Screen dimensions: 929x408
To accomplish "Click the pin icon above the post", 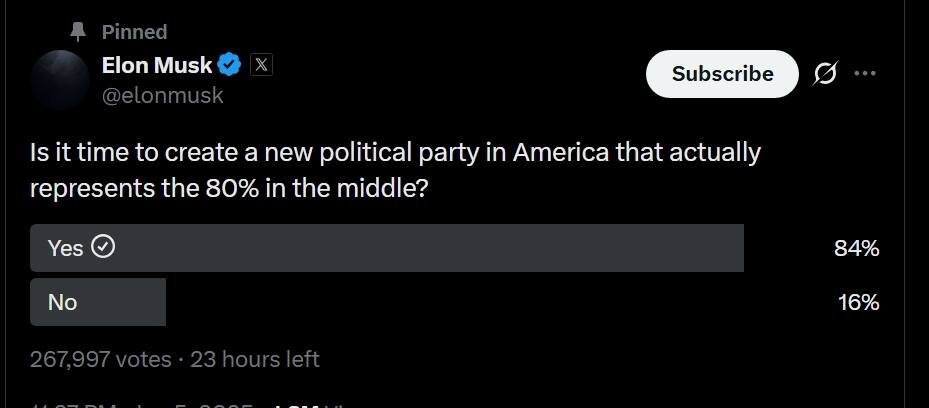I will tap(78, 32).
